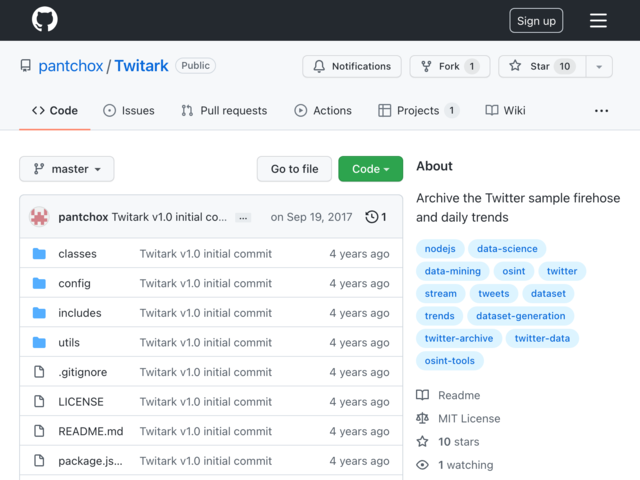Open the LICENSE file
Screen dimensions: 640x480
(x=81, y=402)
